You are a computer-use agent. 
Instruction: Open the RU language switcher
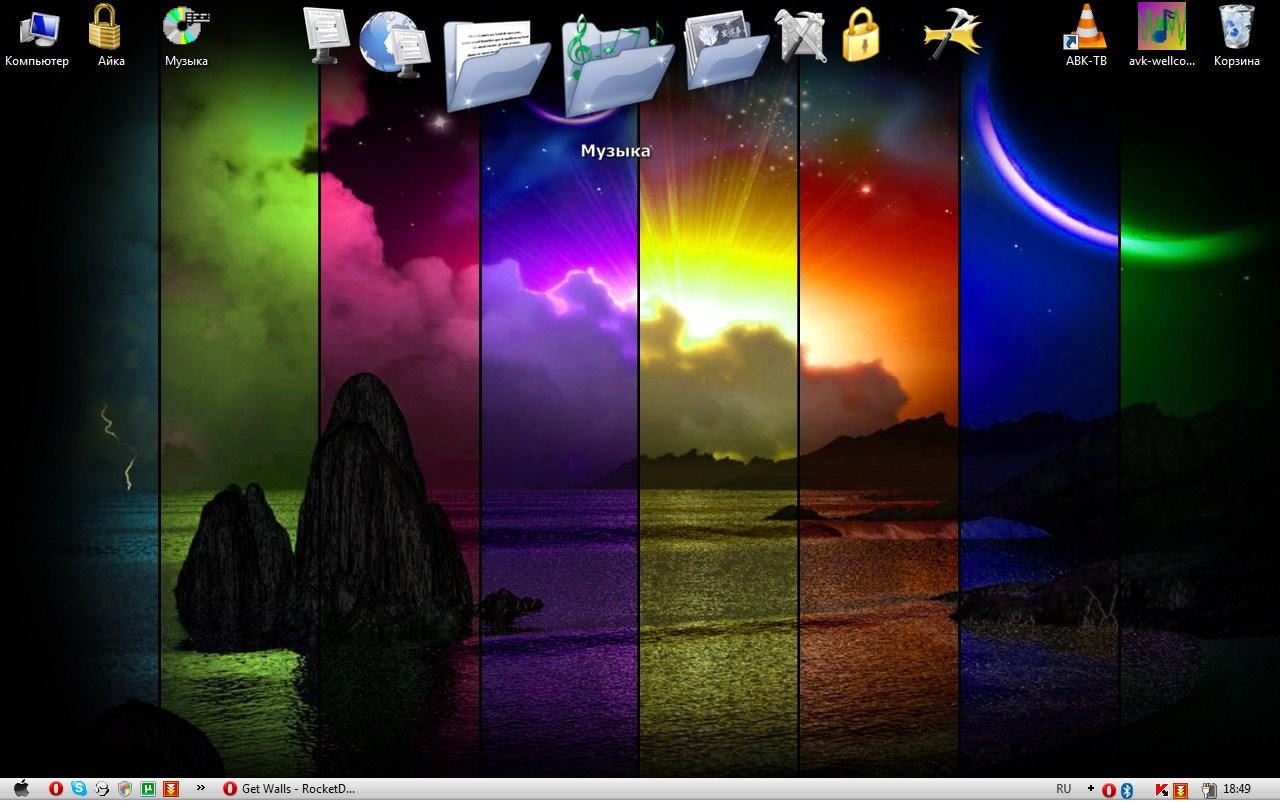tap(1064, 789)
